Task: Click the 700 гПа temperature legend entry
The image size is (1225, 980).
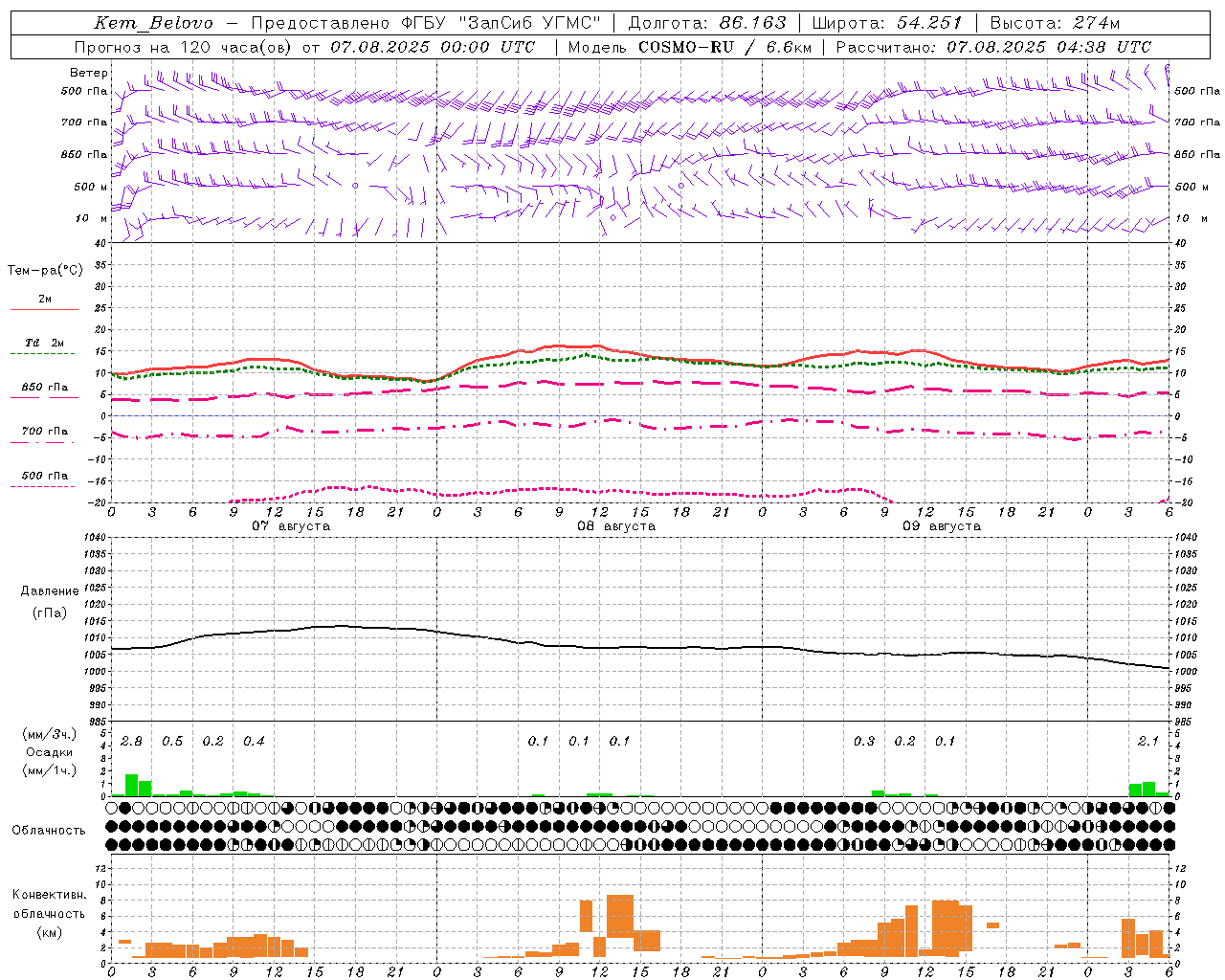Action: tap(45, 432)
